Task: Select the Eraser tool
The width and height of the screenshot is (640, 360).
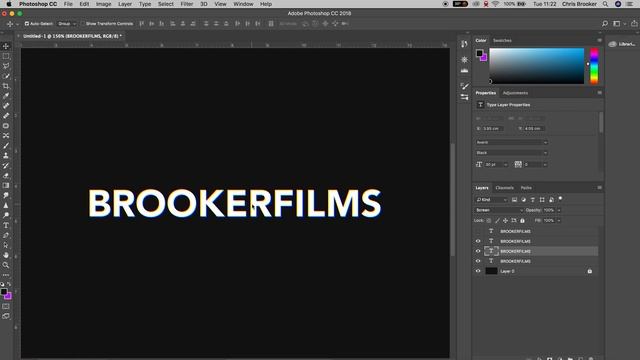Action: click(6, 176)
